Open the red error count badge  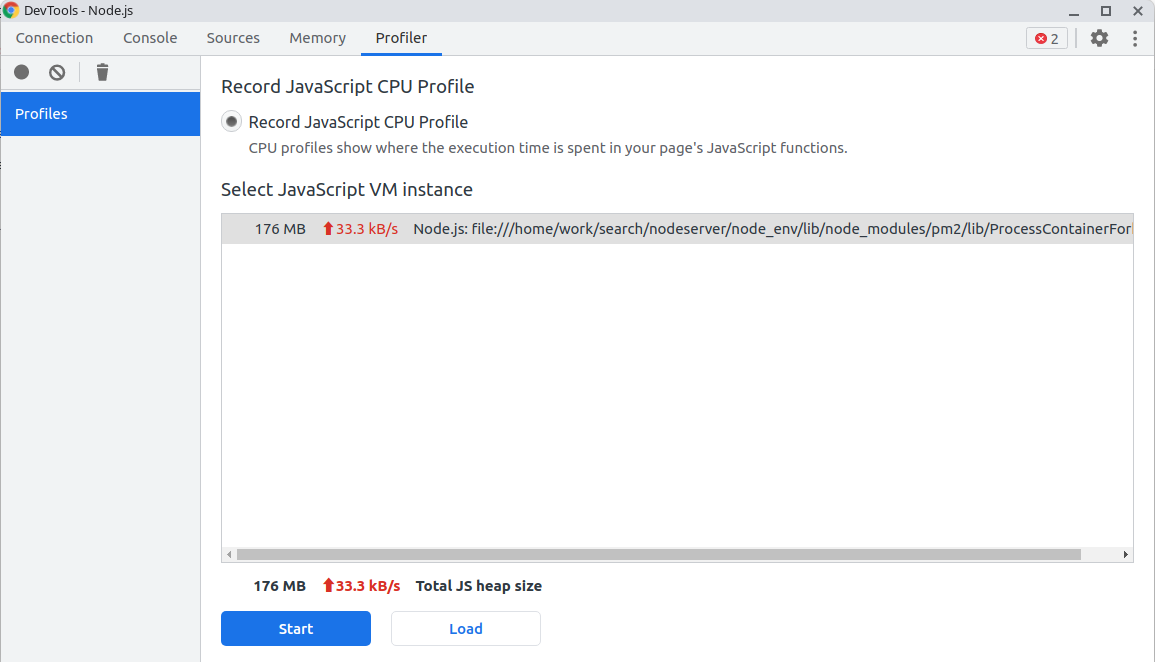coord(1047,38)
